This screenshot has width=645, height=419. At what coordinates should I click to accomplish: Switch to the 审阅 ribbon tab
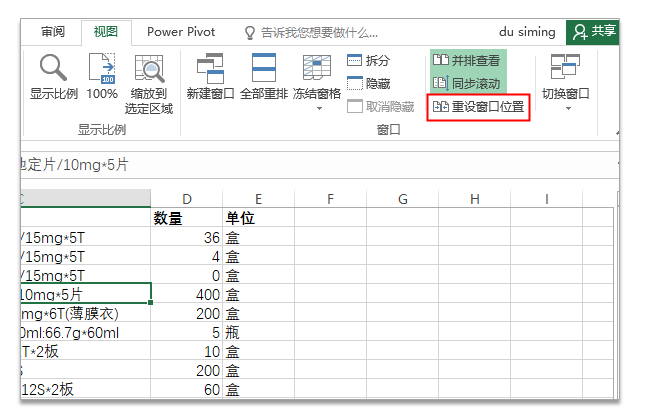(x=53, y=32)
